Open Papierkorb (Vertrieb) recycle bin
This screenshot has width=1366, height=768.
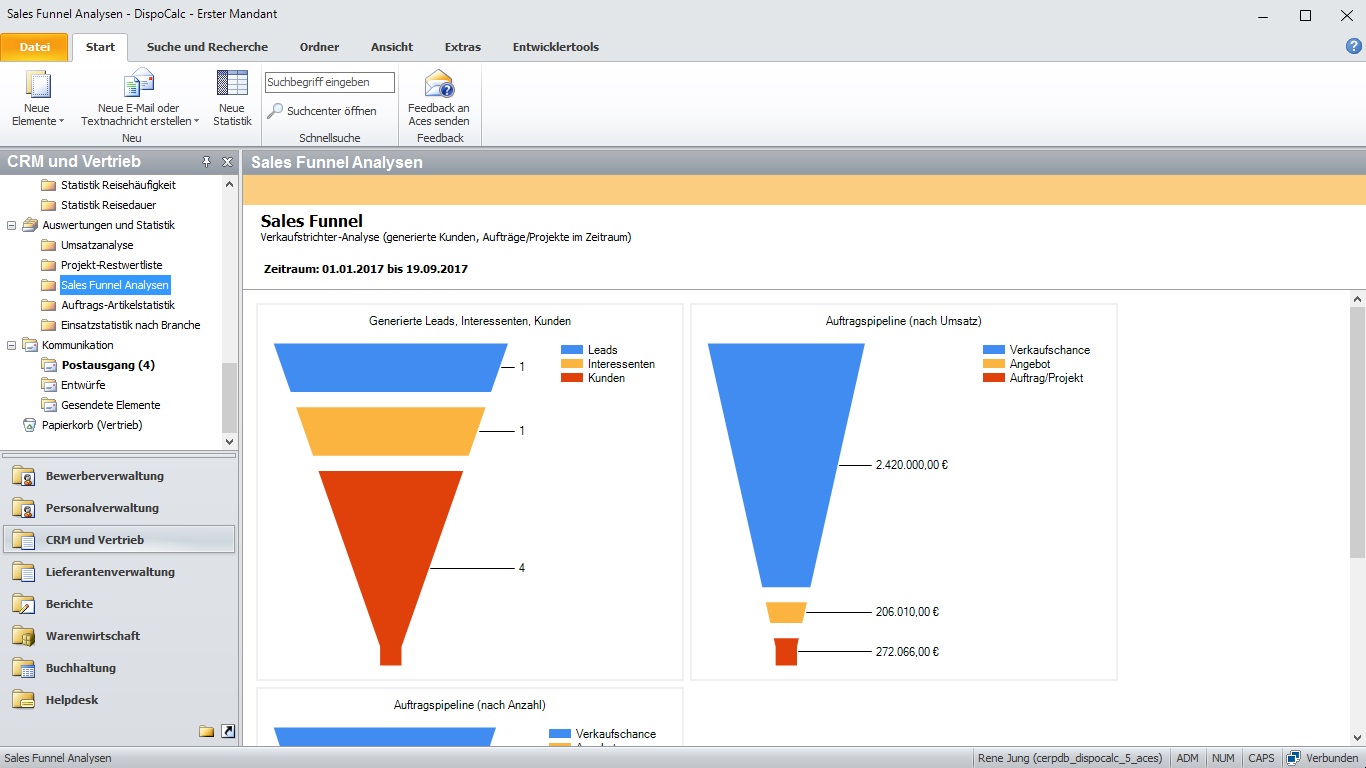(x=92, y=425)
